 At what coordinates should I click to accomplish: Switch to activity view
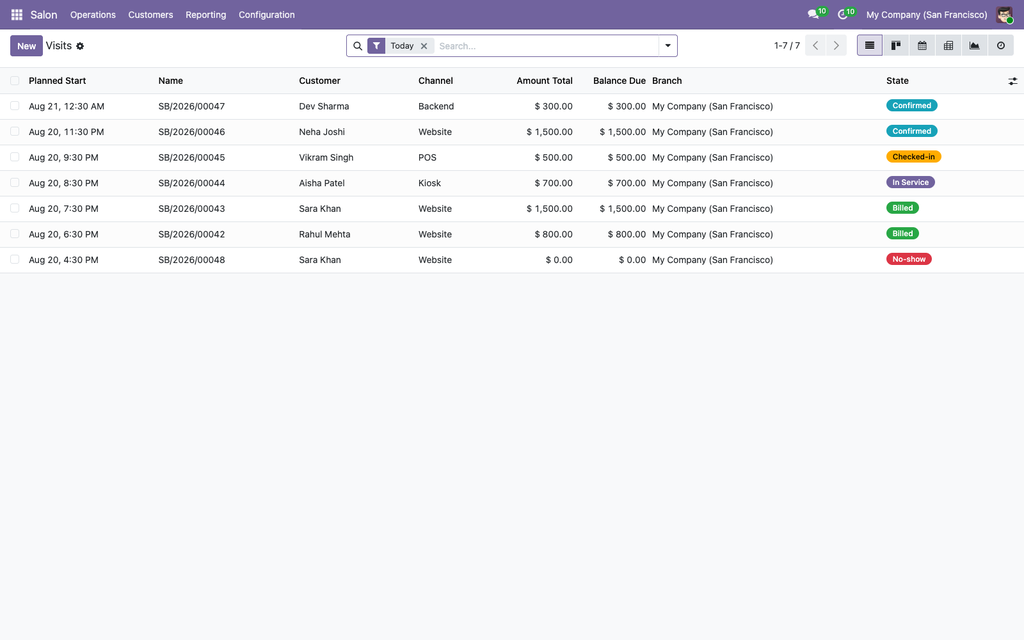coord(1000,46)
